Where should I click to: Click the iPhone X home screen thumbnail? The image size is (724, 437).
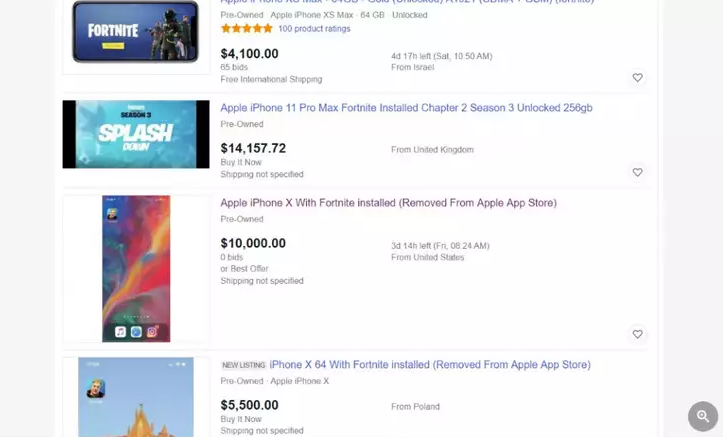pyautogui.click(x=136, y=268)
